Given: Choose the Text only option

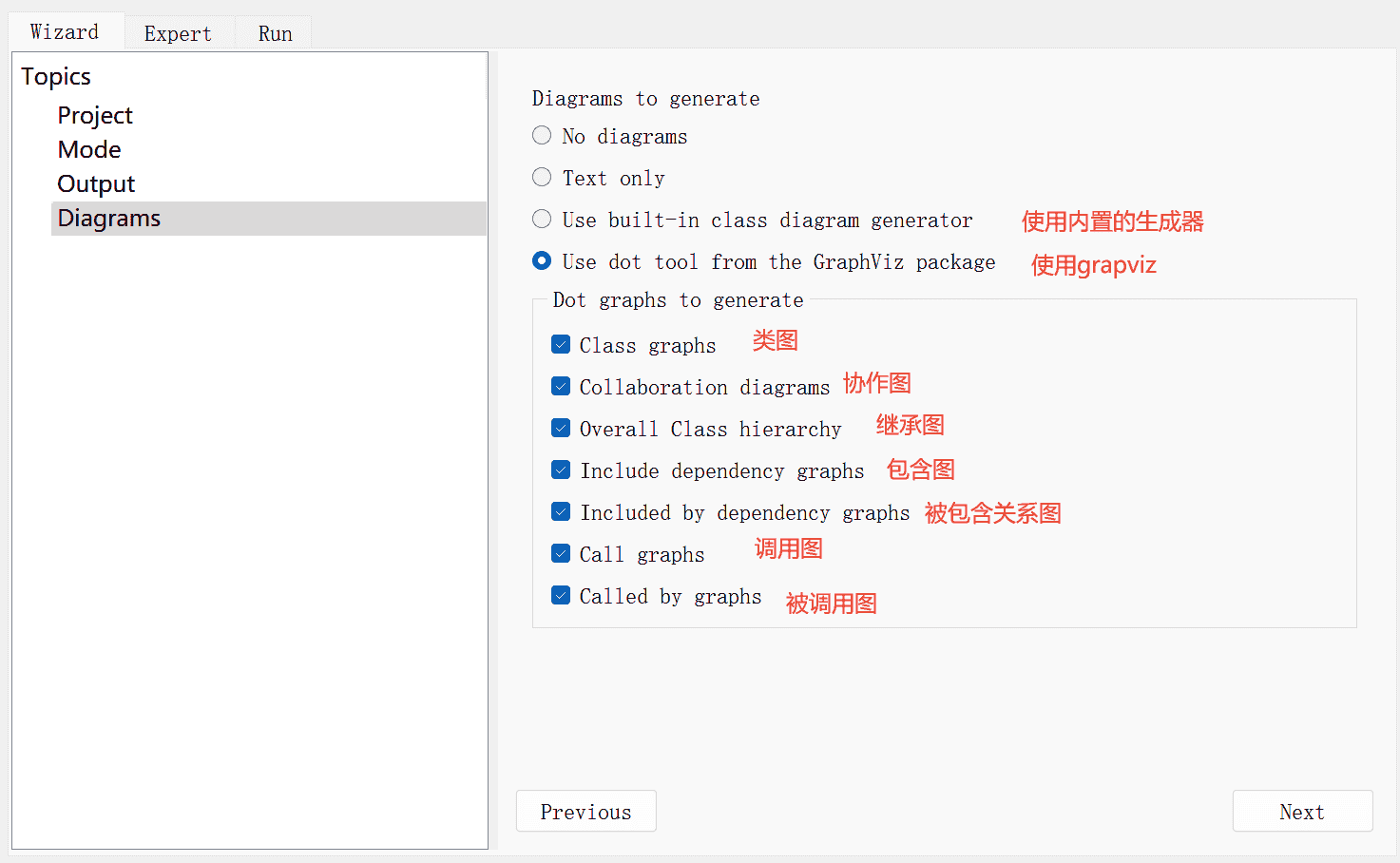Looking at the screenshot, I should 542,178.
